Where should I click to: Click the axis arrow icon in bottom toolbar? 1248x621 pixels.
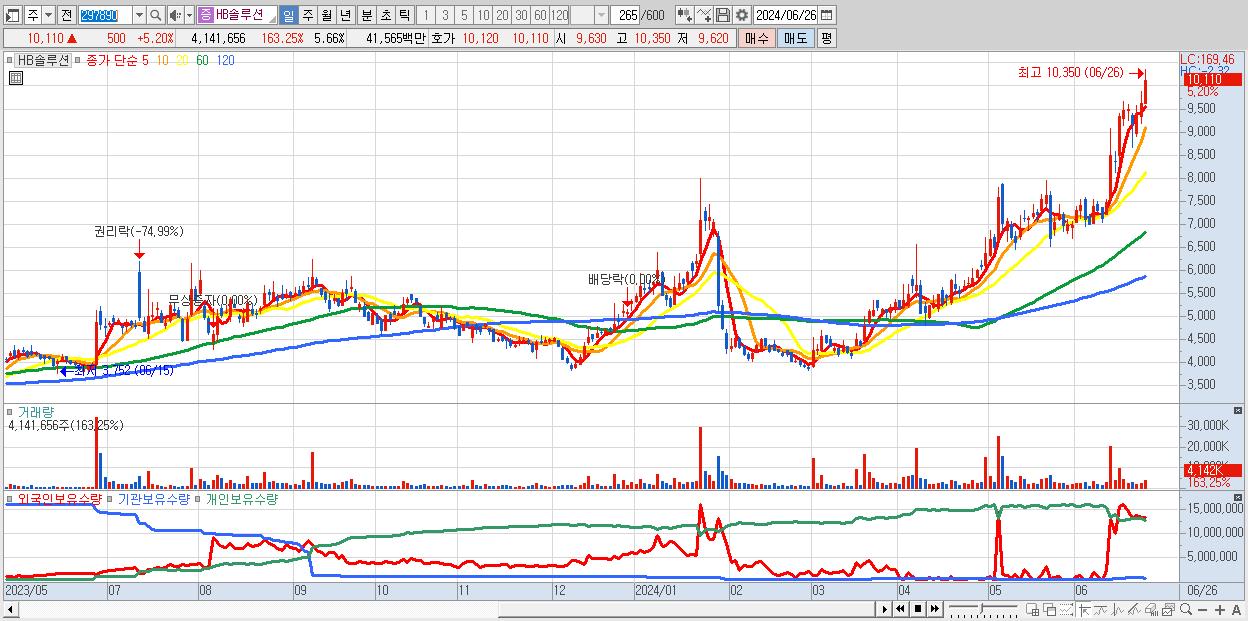click(x=1085, y=609)
